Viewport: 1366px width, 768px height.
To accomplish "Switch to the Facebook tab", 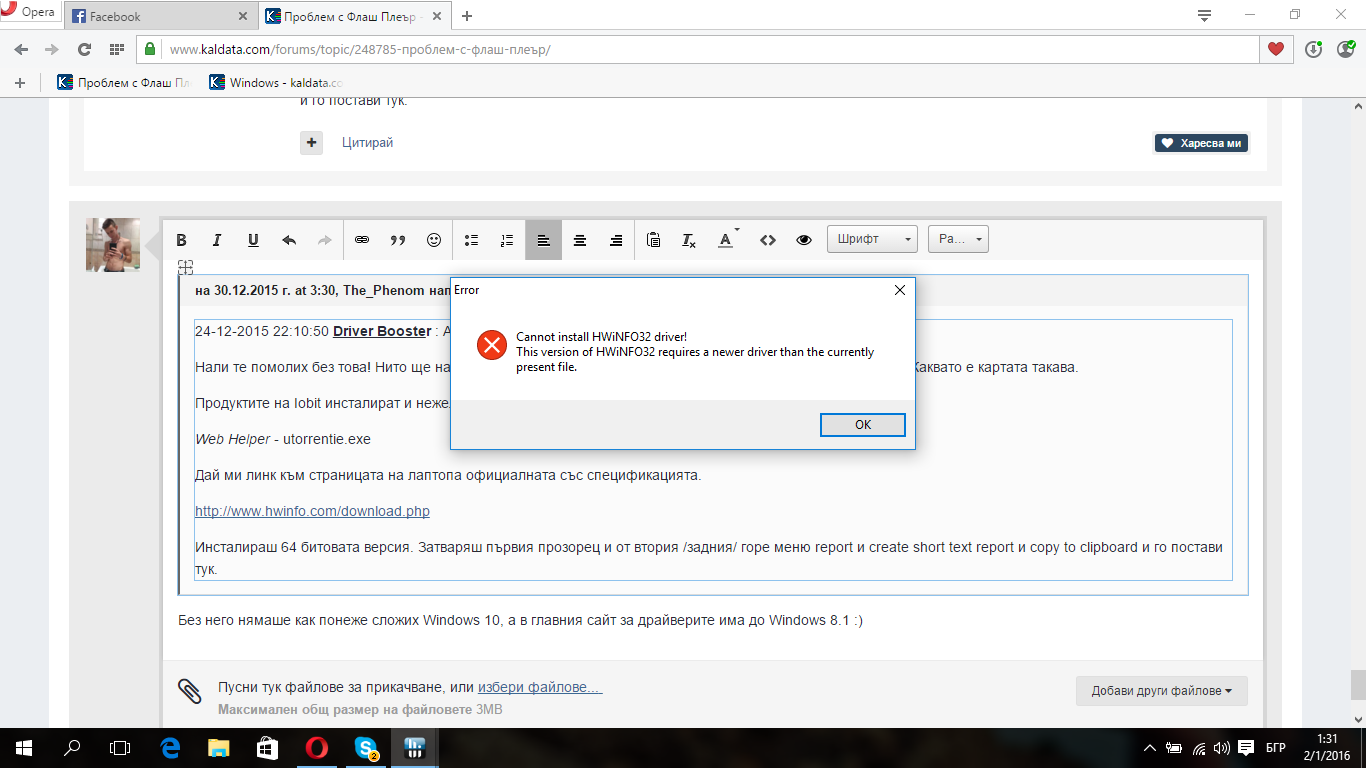I will [x=160, y=16].
